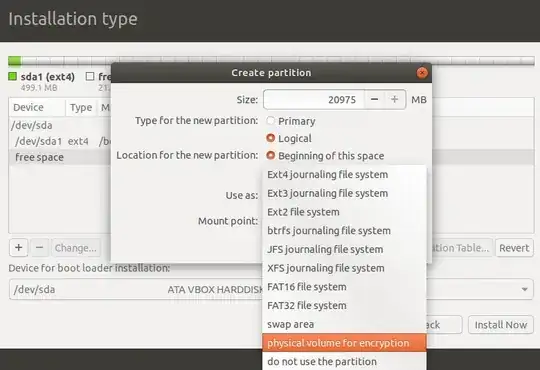The width and height of the screenshot is (540, 370).
Task: Pick Ext2 file system option
Action: 344,212
